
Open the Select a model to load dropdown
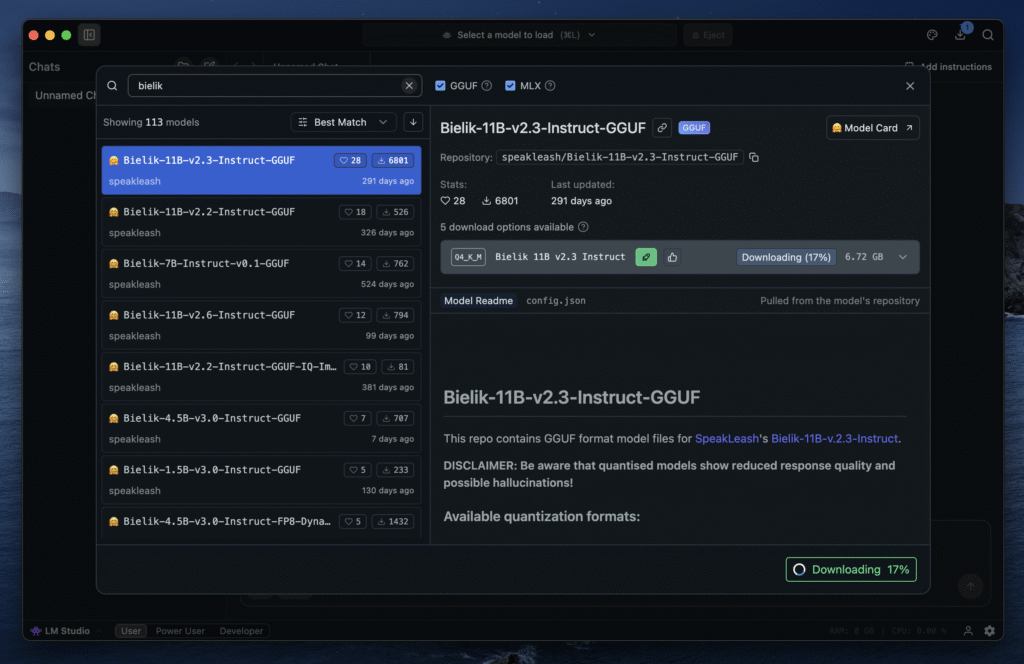(x=518, y=35)
